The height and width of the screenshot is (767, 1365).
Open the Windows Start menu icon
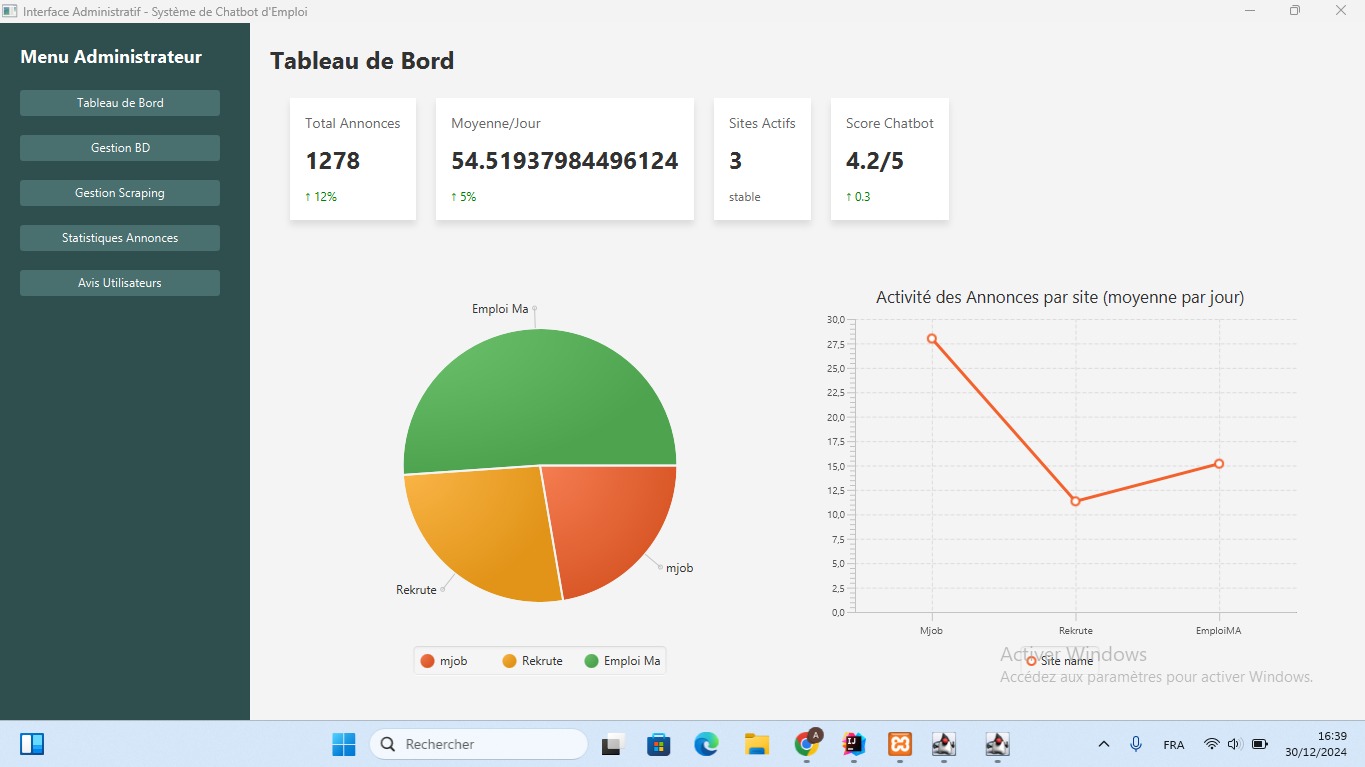pyautogui.click(x=343, y=744)
